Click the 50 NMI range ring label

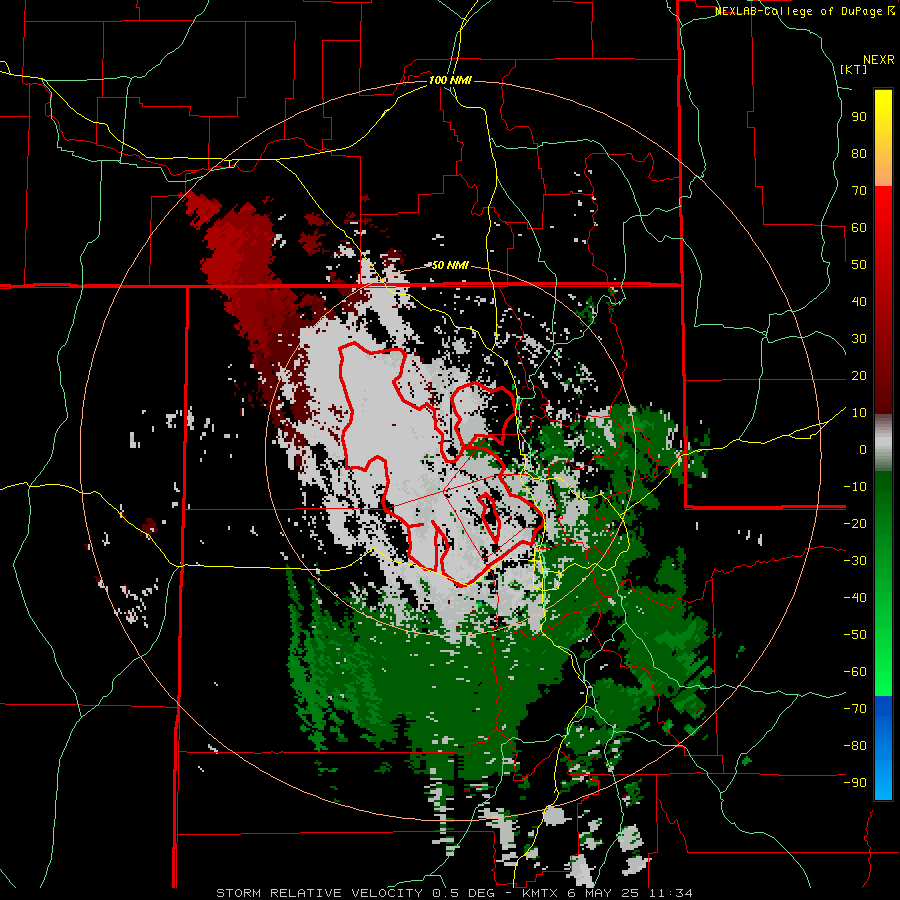(450, 265)
